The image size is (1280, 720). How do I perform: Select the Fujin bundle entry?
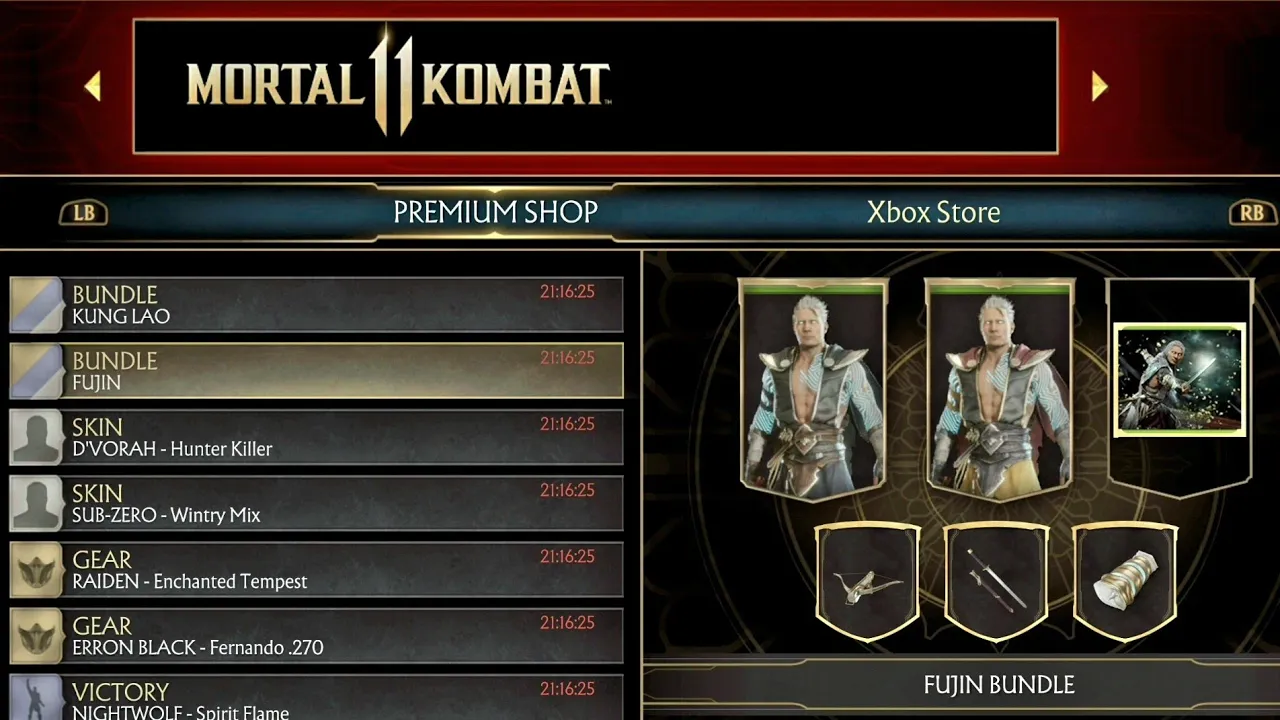coord(316,371)
